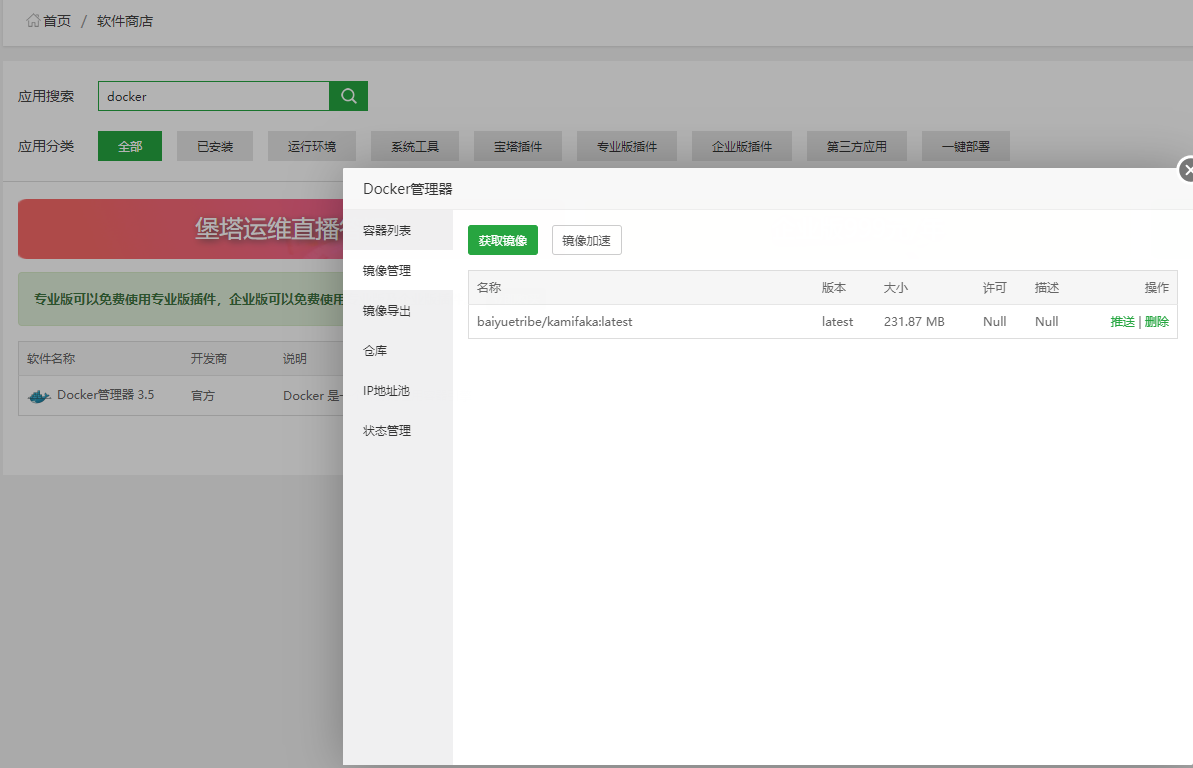
Task: Click the 获取镜像 button
Action: pos(502,240)
